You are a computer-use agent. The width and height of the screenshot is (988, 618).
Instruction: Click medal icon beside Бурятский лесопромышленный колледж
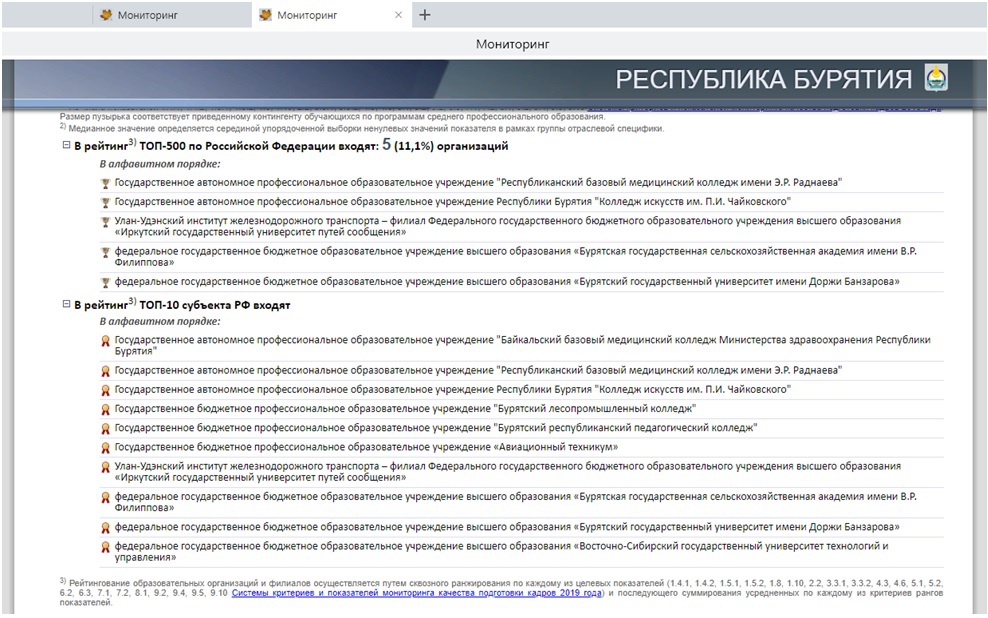tap(105, 409)
